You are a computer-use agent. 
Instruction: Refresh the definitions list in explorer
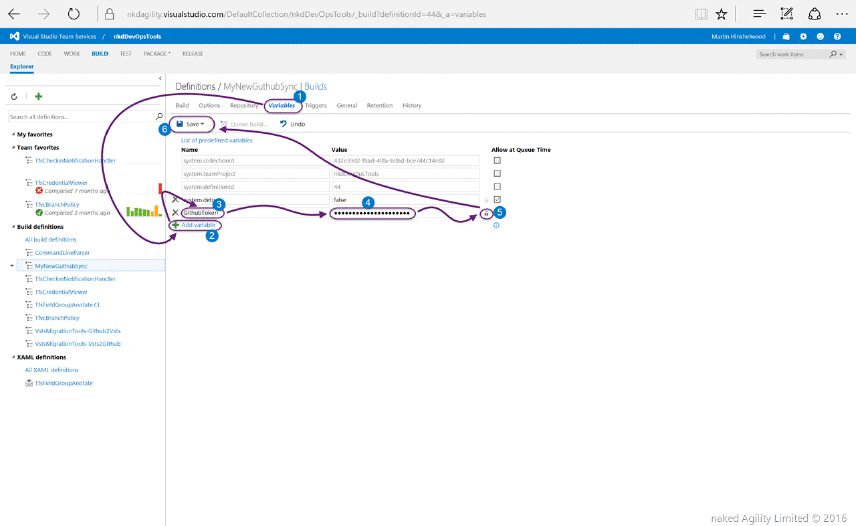tap(14, 97)
